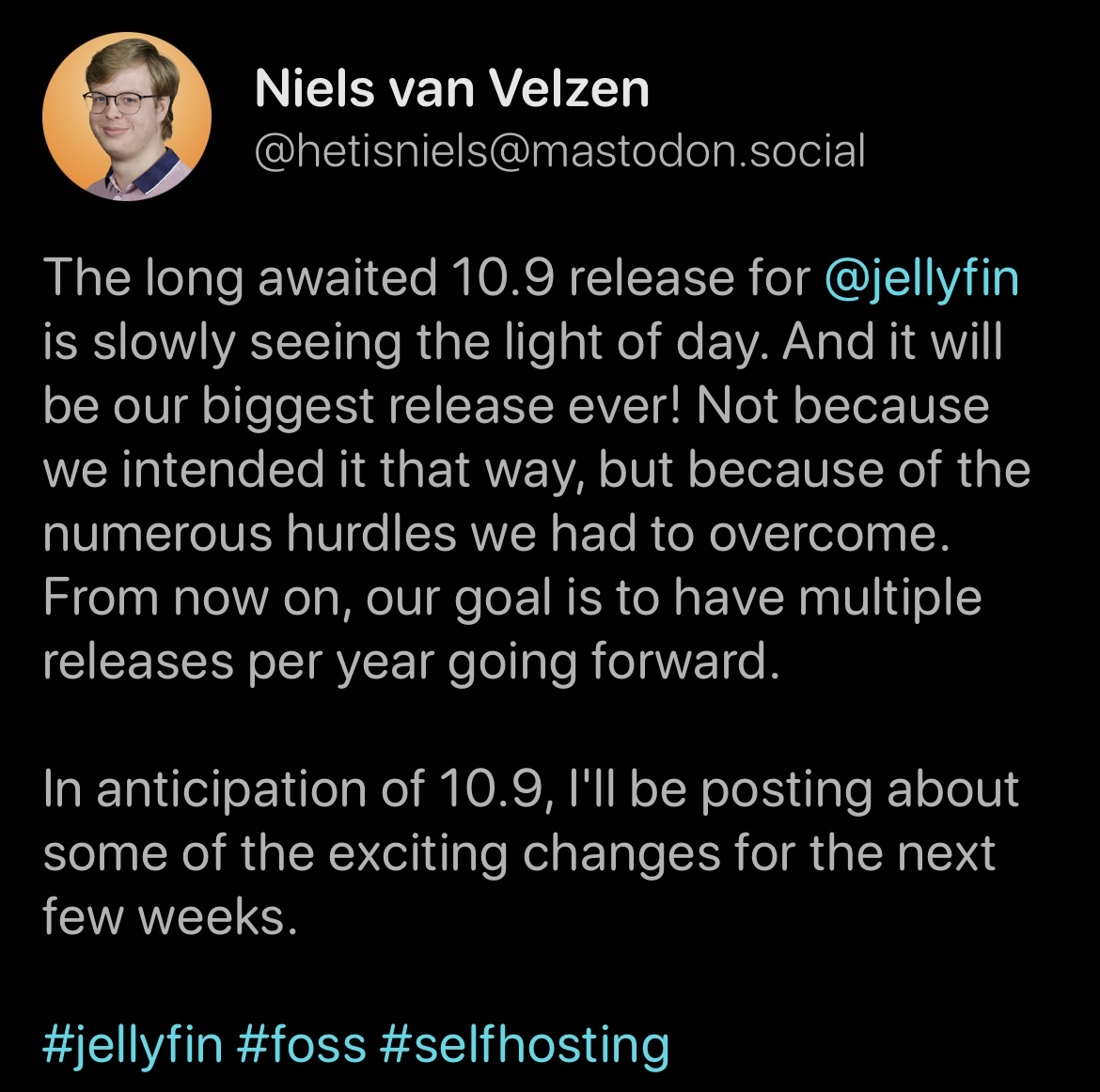Click the word "forward." ending the paragraph

685,662
